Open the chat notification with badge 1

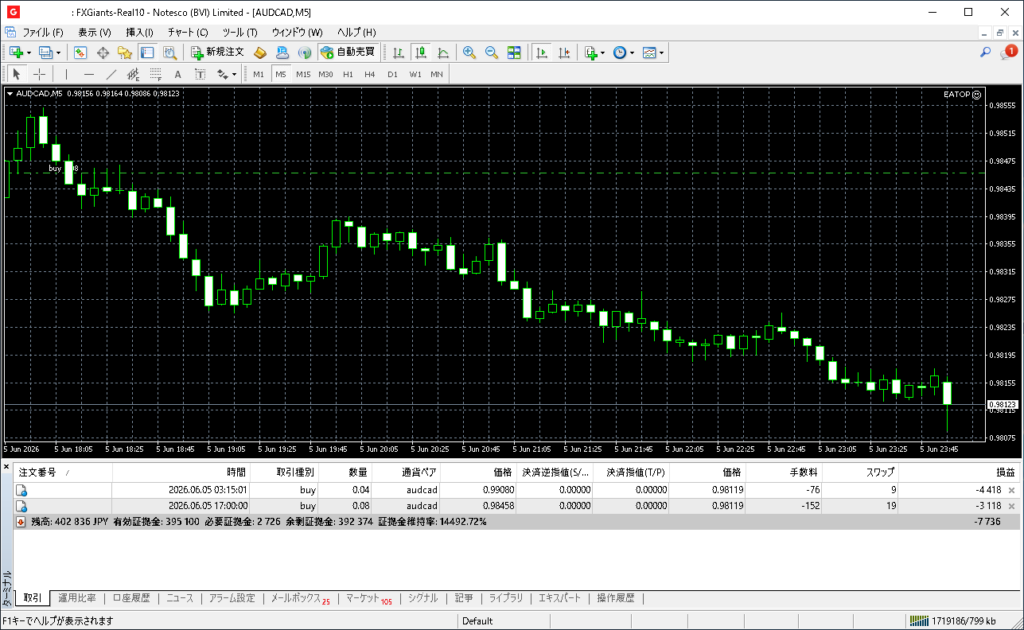[x=1008, y=52]
